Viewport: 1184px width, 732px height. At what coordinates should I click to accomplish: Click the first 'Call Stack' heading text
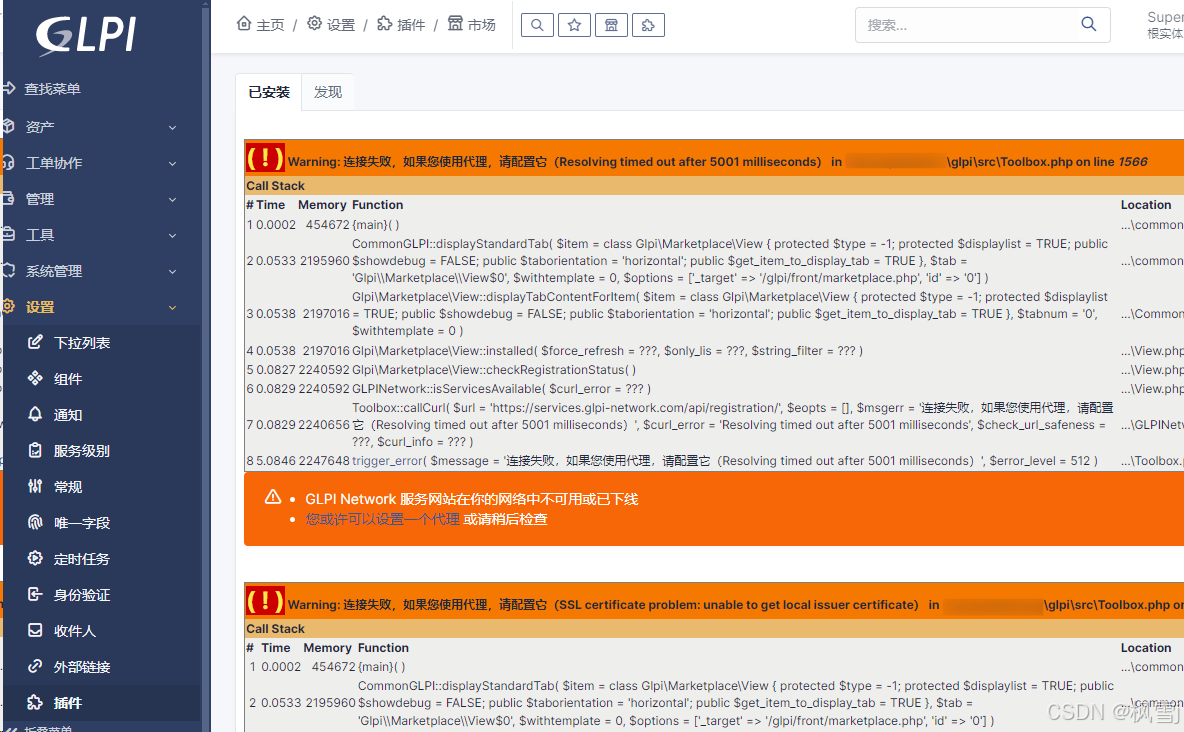point(276,186)
